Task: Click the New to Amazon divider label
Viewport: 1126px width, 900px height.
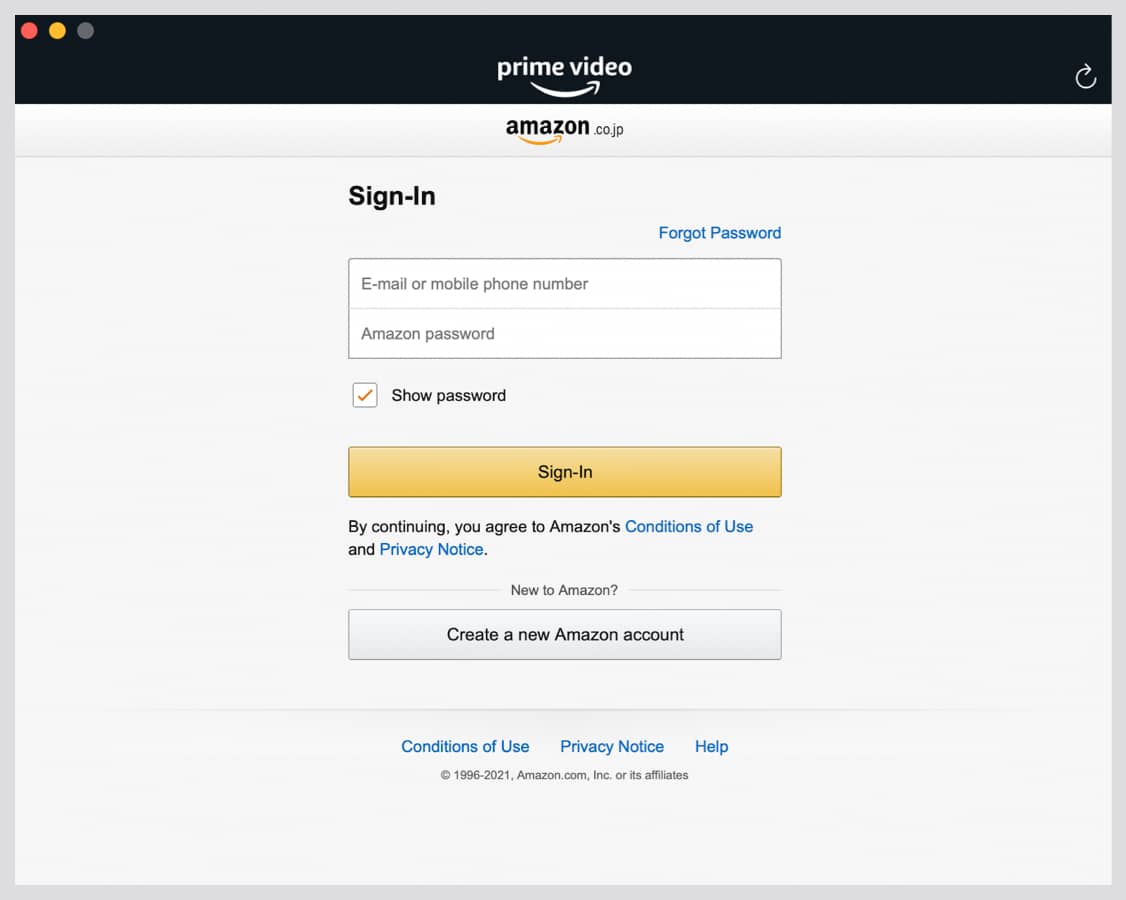Action: 563,590
